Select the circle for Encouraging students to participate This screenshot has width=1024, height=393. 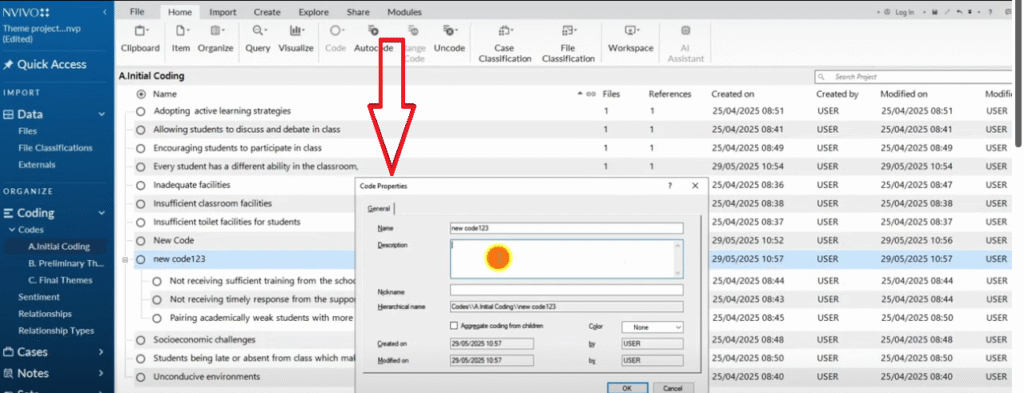(x=140, y=148)
